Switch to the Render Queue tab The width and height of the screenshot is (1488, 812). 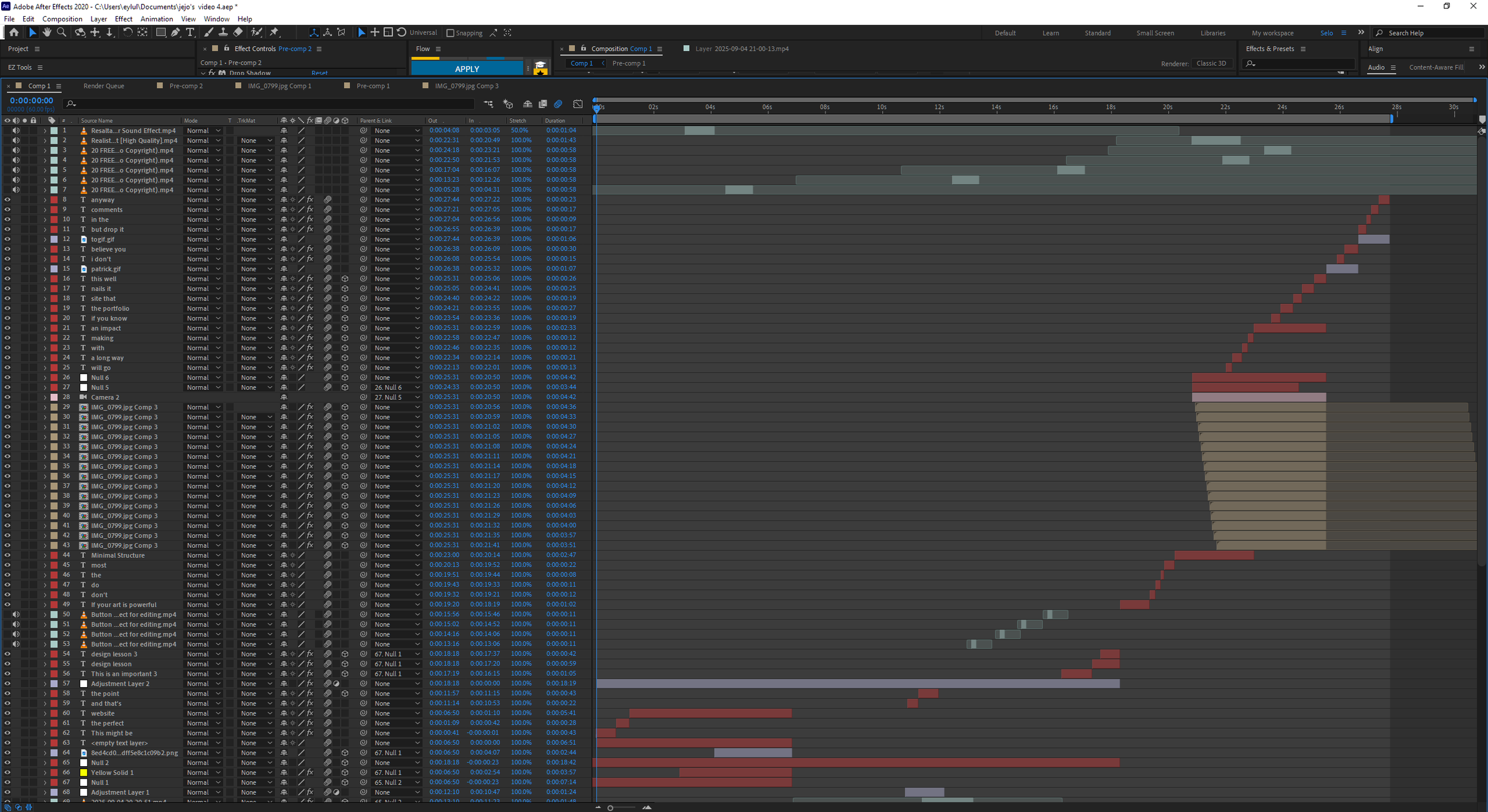coord(104,86)
